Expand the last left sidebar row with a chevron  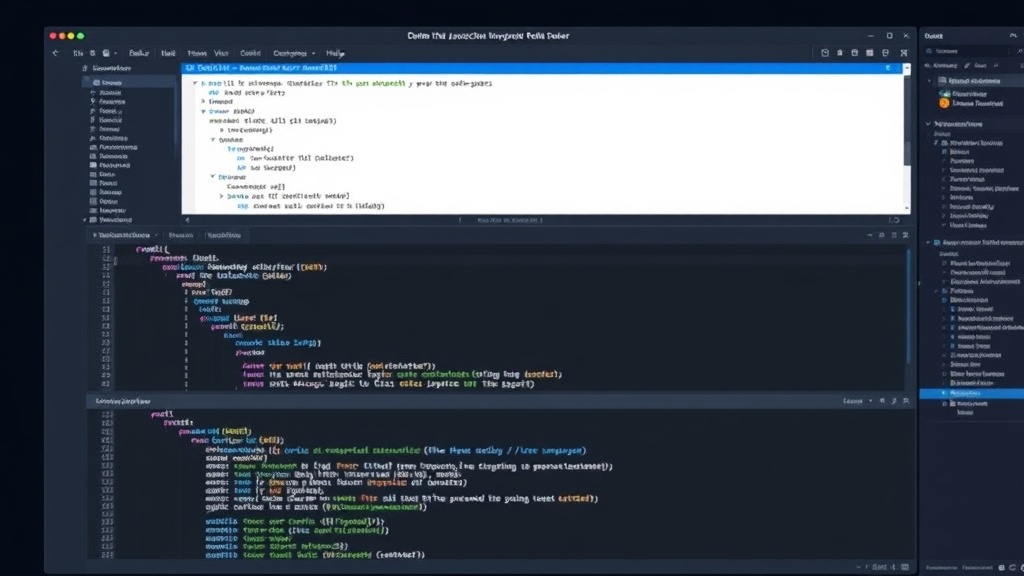point(85,220)
